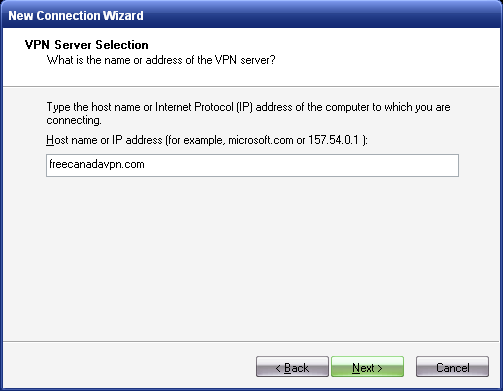Click the Next button
The image size is (503, 391).
tap(367, 367)
